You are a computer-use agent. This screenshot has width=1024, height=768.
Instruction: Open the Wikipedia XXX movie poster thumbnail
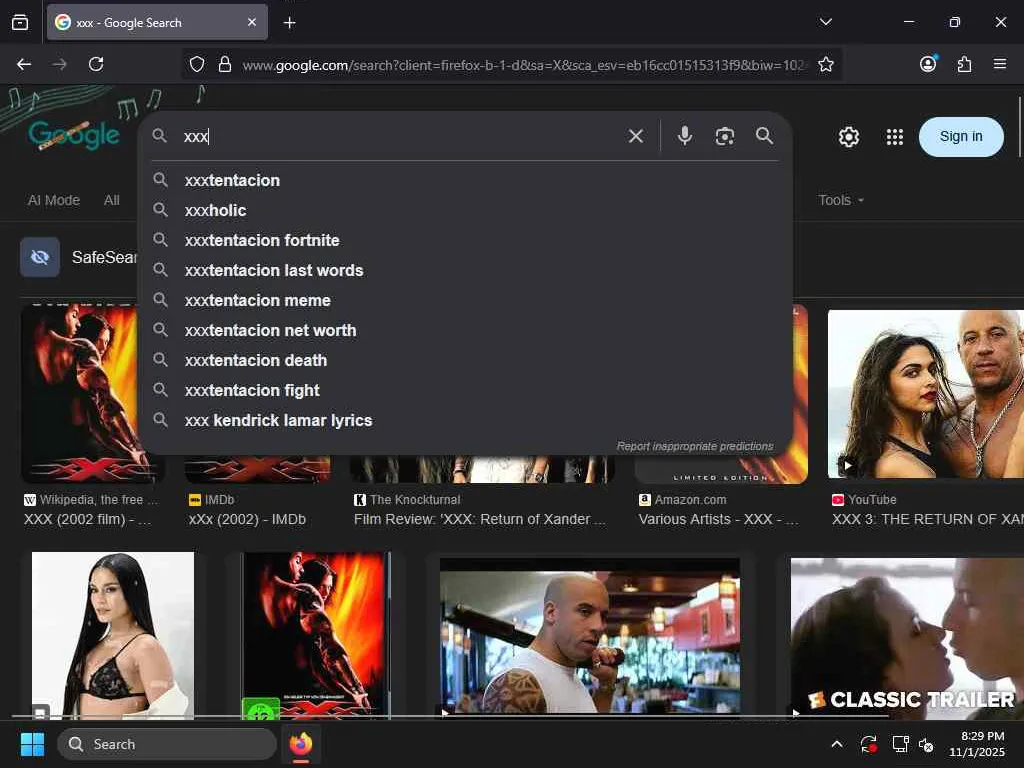tap(79, 393)
